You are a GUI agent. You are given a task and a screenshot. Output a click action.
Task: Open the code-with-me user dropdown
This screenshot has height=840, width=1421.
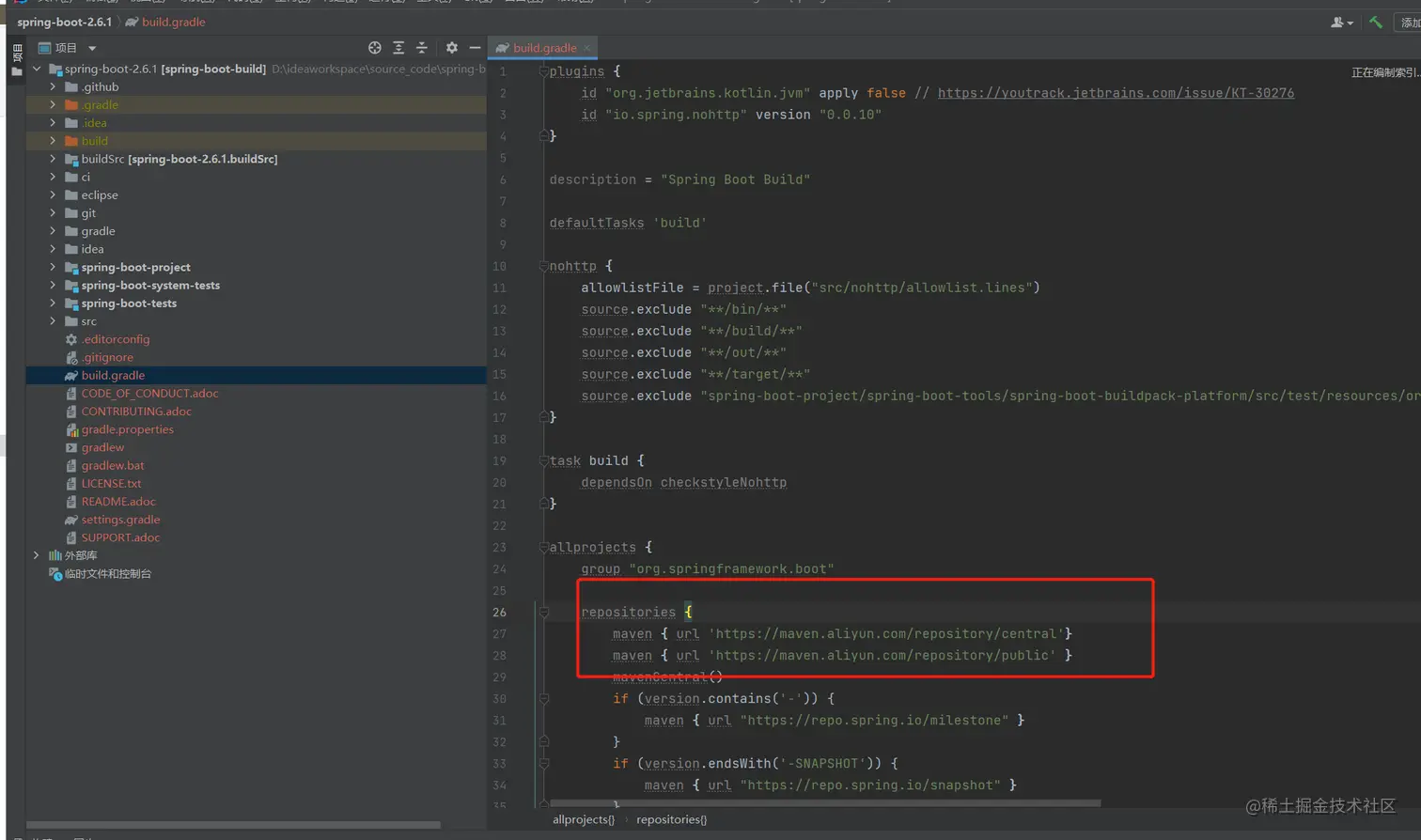1342,23
